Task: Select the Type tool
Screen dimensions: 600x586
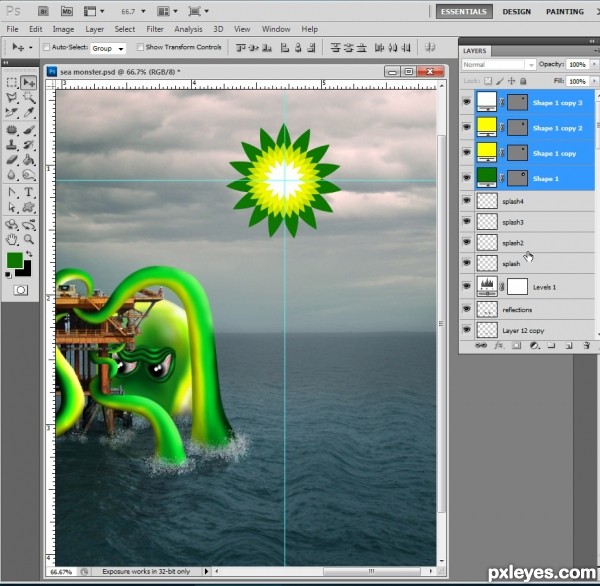Action: tap(29, 192)
